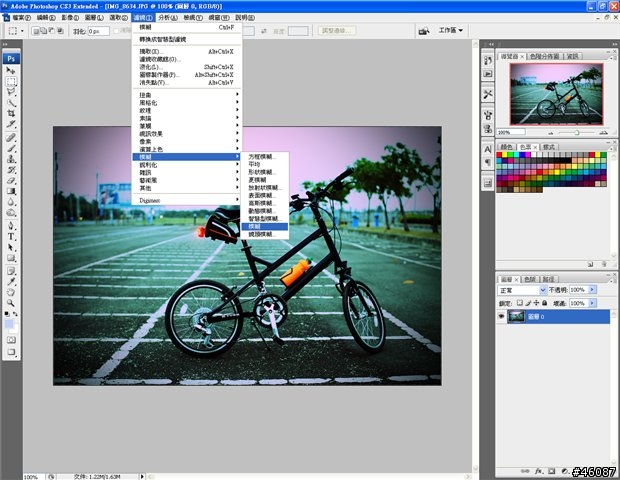
Task: Click the Navigator zoom slider handle
Action: click(577, 133)
